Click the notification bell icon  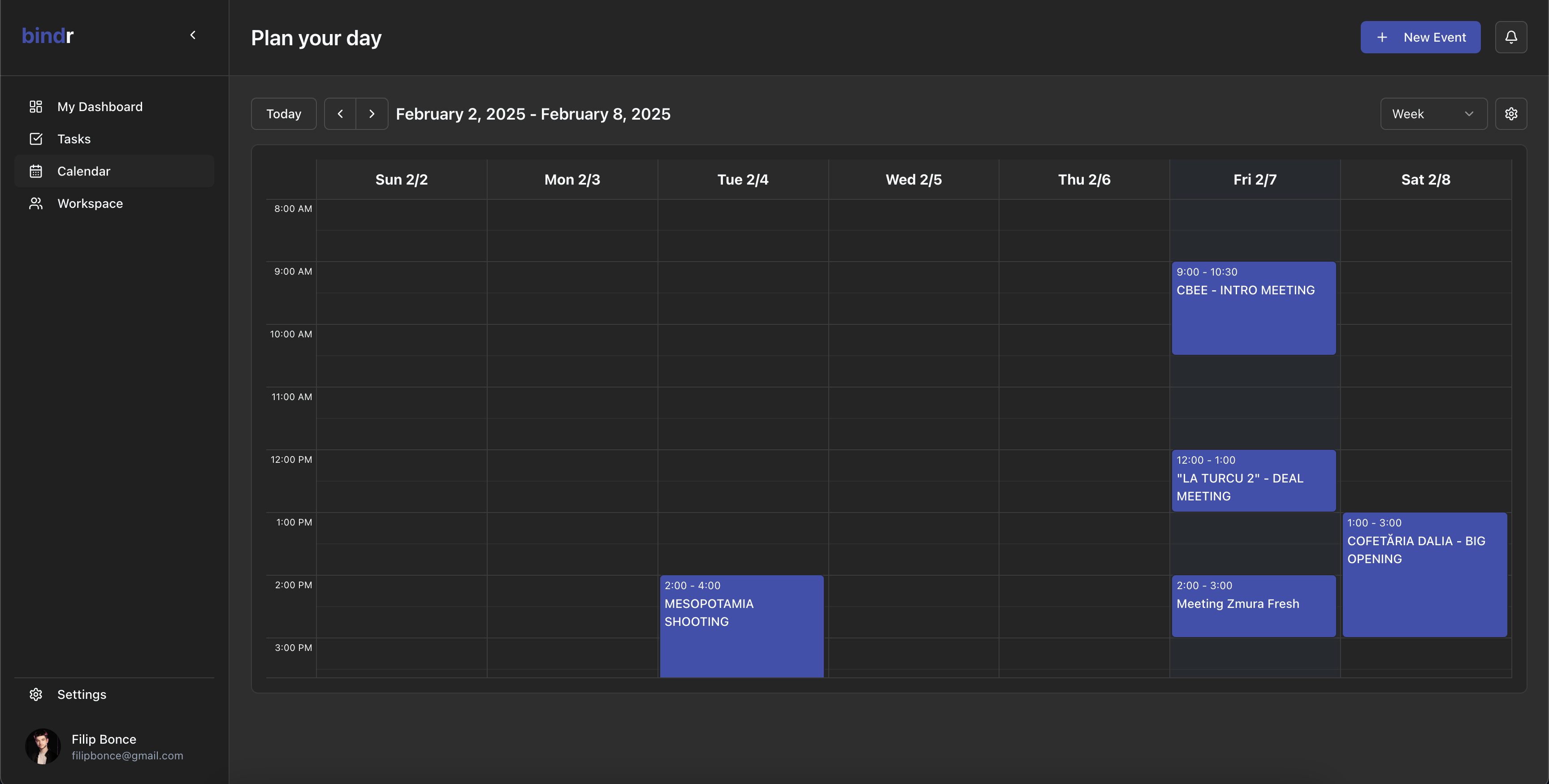[x=1510, y=37]
